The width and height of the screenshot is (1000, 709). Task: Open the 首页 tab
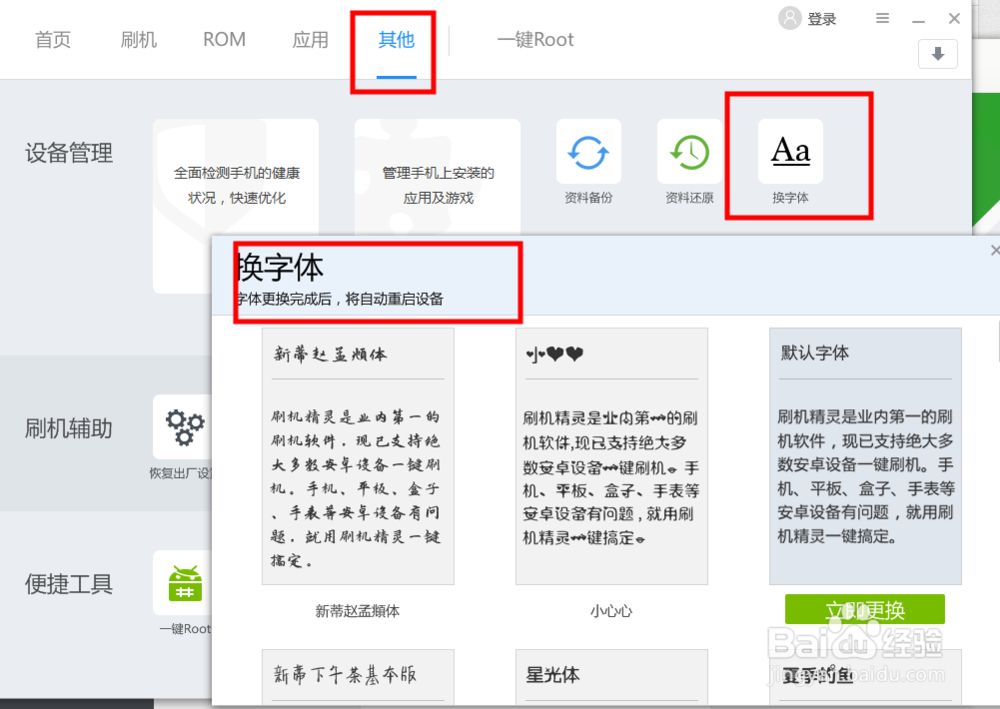coord(52,40)
